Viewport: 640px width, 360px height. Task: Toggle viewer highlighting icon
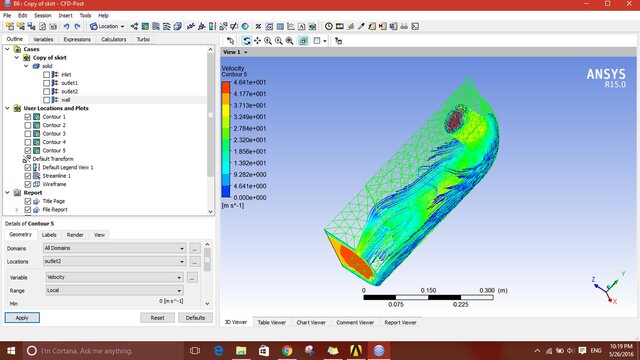coord(303,41)
